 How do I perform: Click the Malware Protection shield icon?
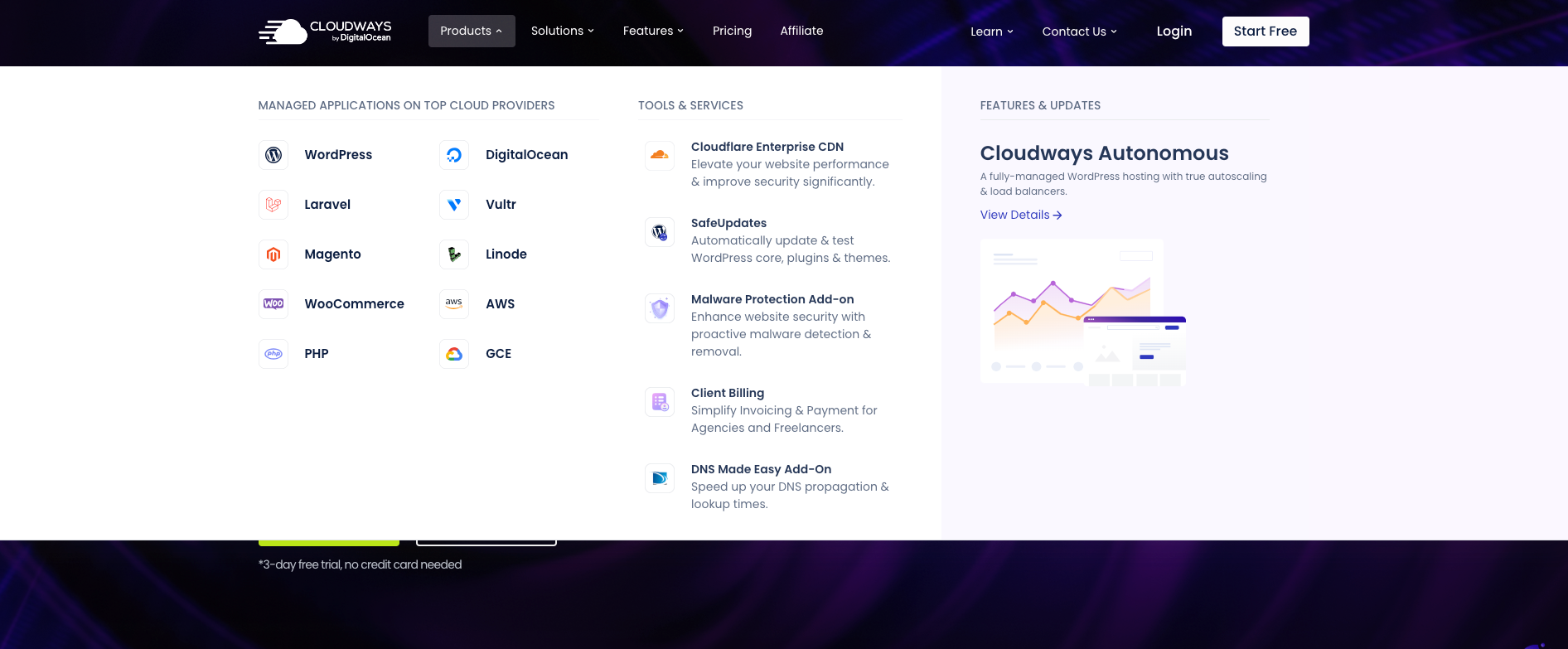pyautogui.click(x=660, y=308)
